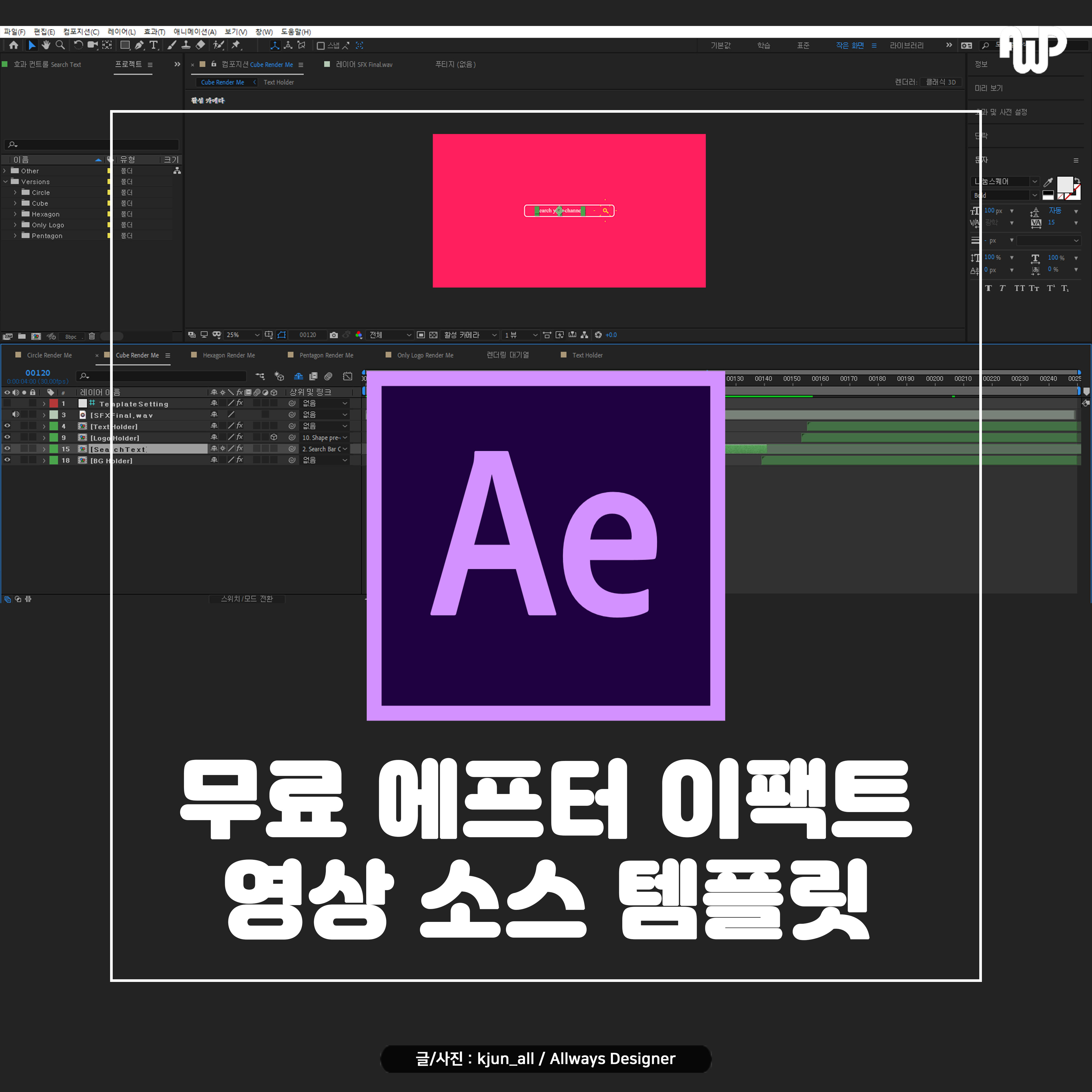Select the Rotation tool
This screenshot has width=1092, height=1092.
point(79,45)
